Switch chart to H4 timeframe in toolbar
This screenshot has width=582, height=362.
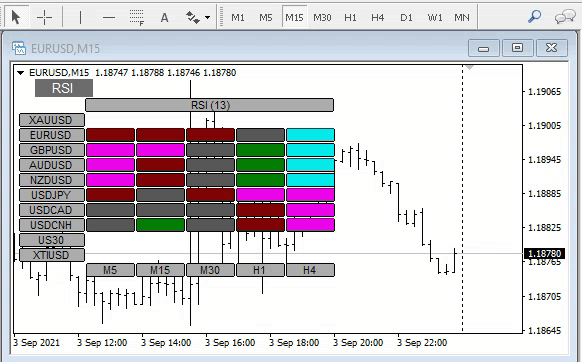coord(377,17)
